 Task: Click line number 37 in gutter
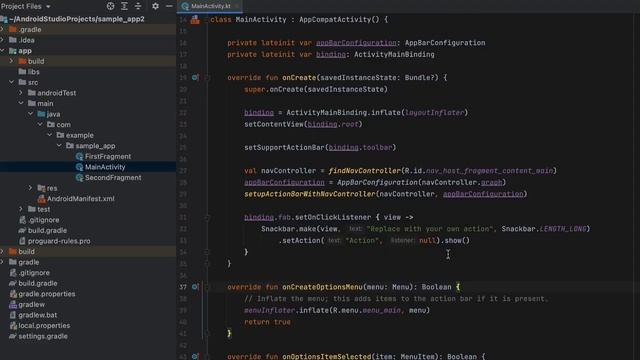click(x=183, y=287)
